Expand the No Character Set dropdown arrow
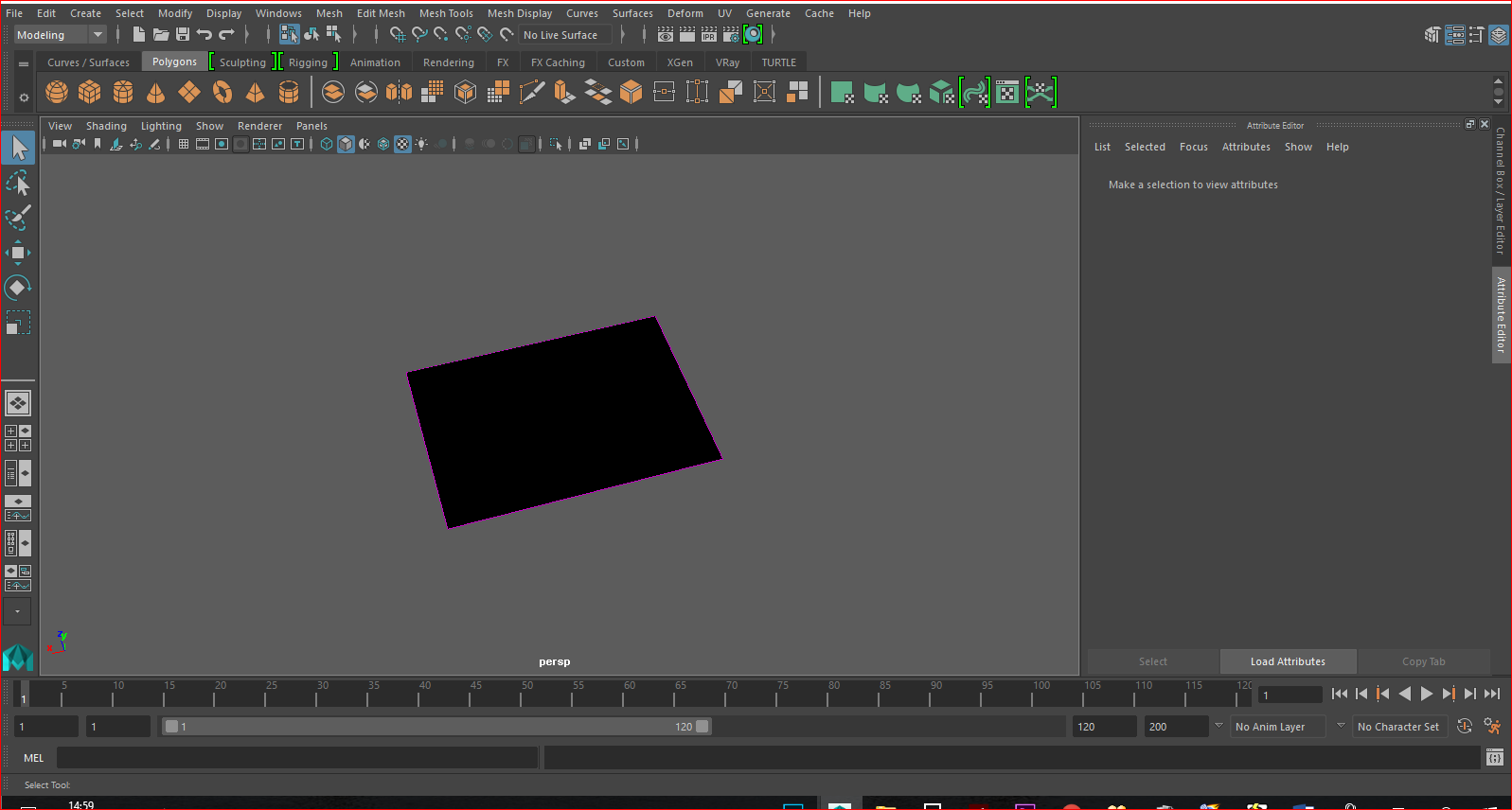 pyautogui.click(x=1341, y=726)
